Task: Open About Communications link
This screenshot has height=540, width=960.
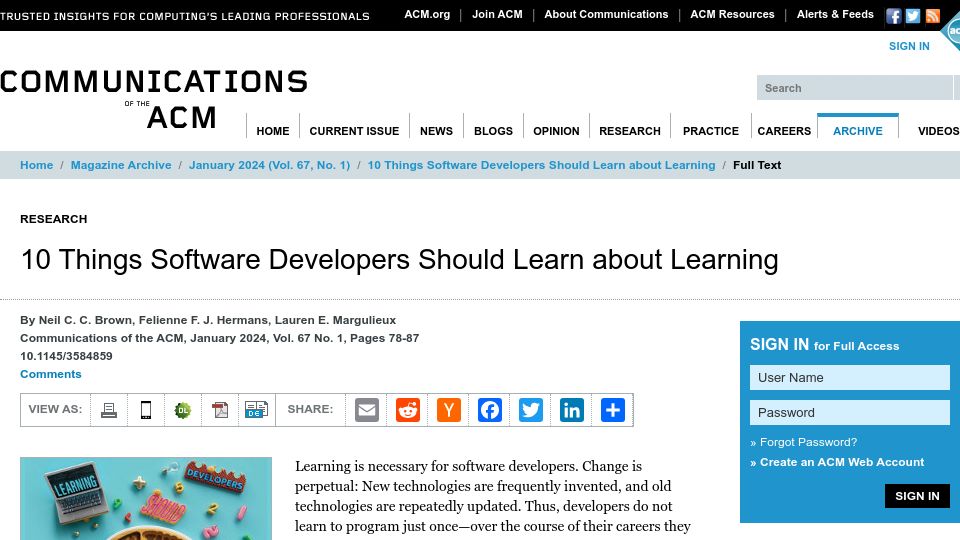Action: (606, 14)
